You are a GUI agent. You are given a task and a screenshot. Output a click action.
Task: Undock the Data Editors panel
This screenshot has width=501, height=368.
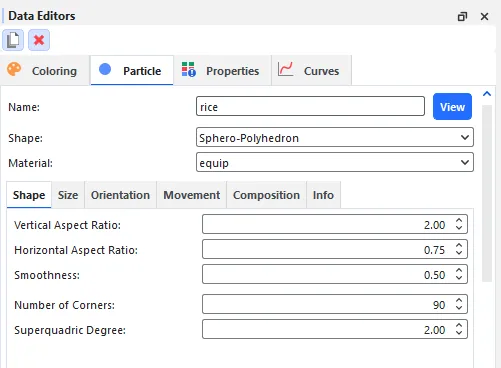pyautogui.click(x=462, y=16)
